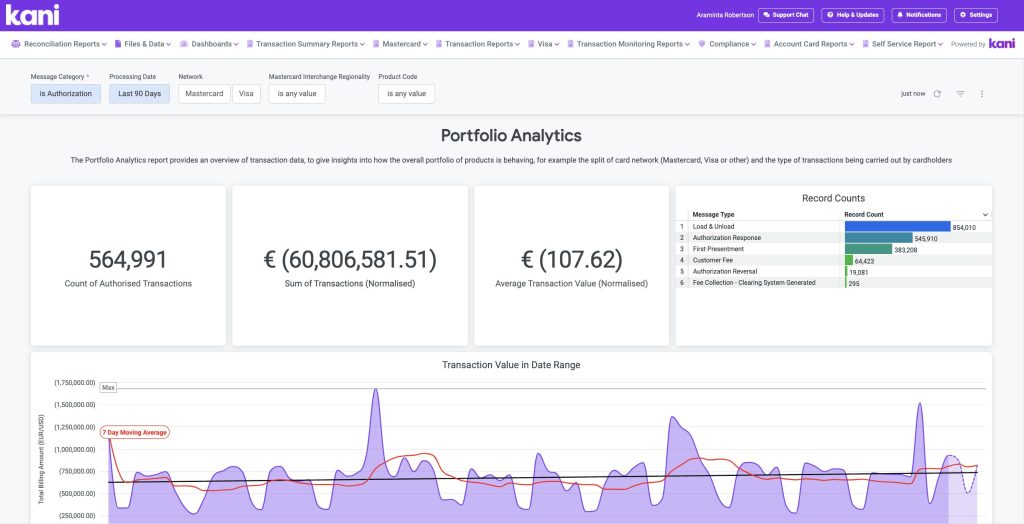The image size is (1024, 524).
Task: Click the blue Load & Unload bar
Action: pyautogui.click(x=897, y=227)
